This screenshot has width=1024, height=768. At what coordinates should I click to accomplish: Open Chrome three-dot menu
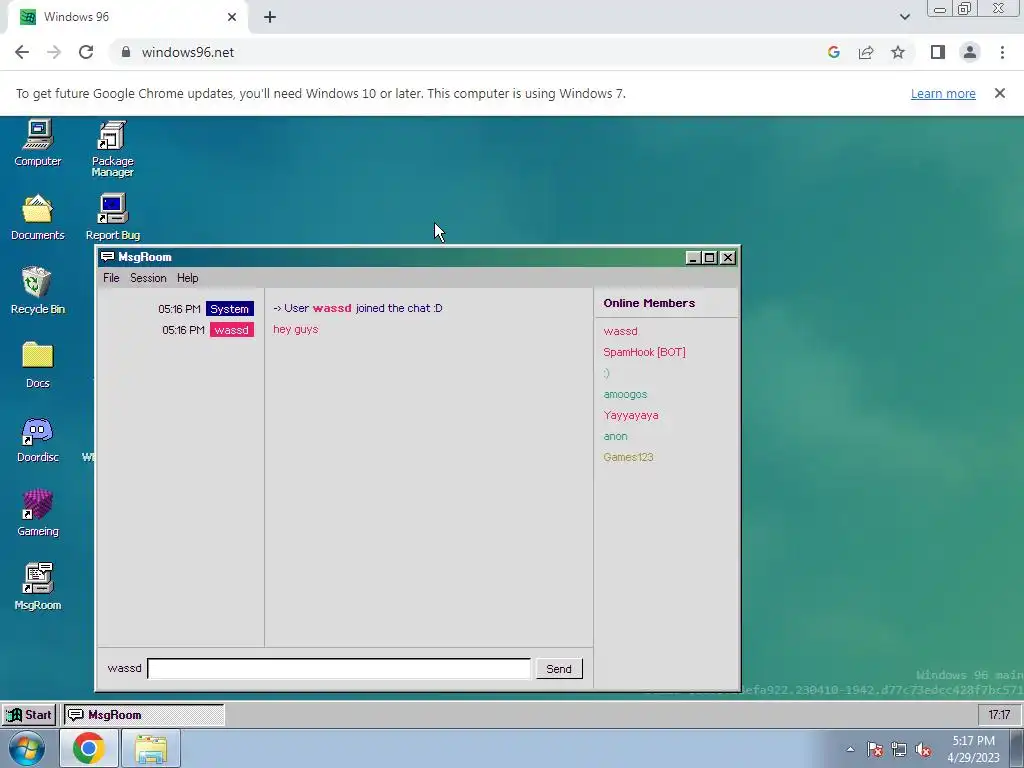tap(1002, 52)
